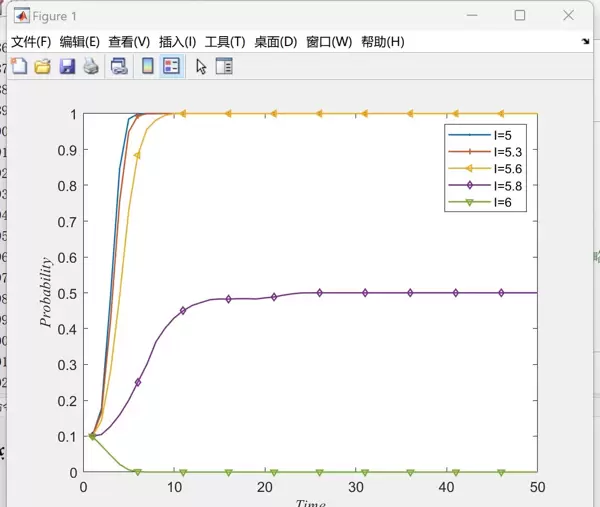
Task: Expand the 插入(I) menu
Action: tap(178, 42)
